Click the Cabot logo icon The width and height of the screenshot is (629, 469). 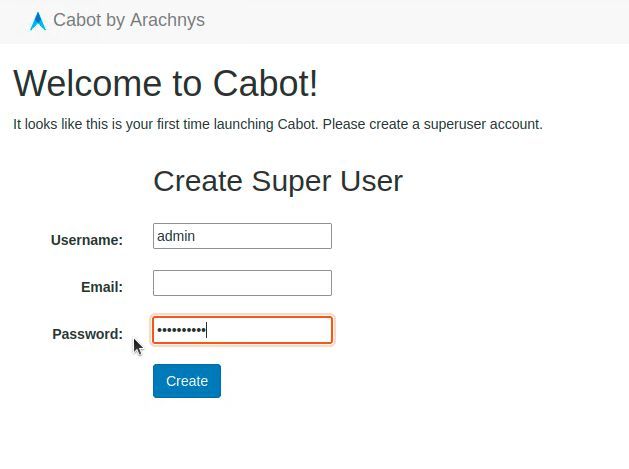38,21
